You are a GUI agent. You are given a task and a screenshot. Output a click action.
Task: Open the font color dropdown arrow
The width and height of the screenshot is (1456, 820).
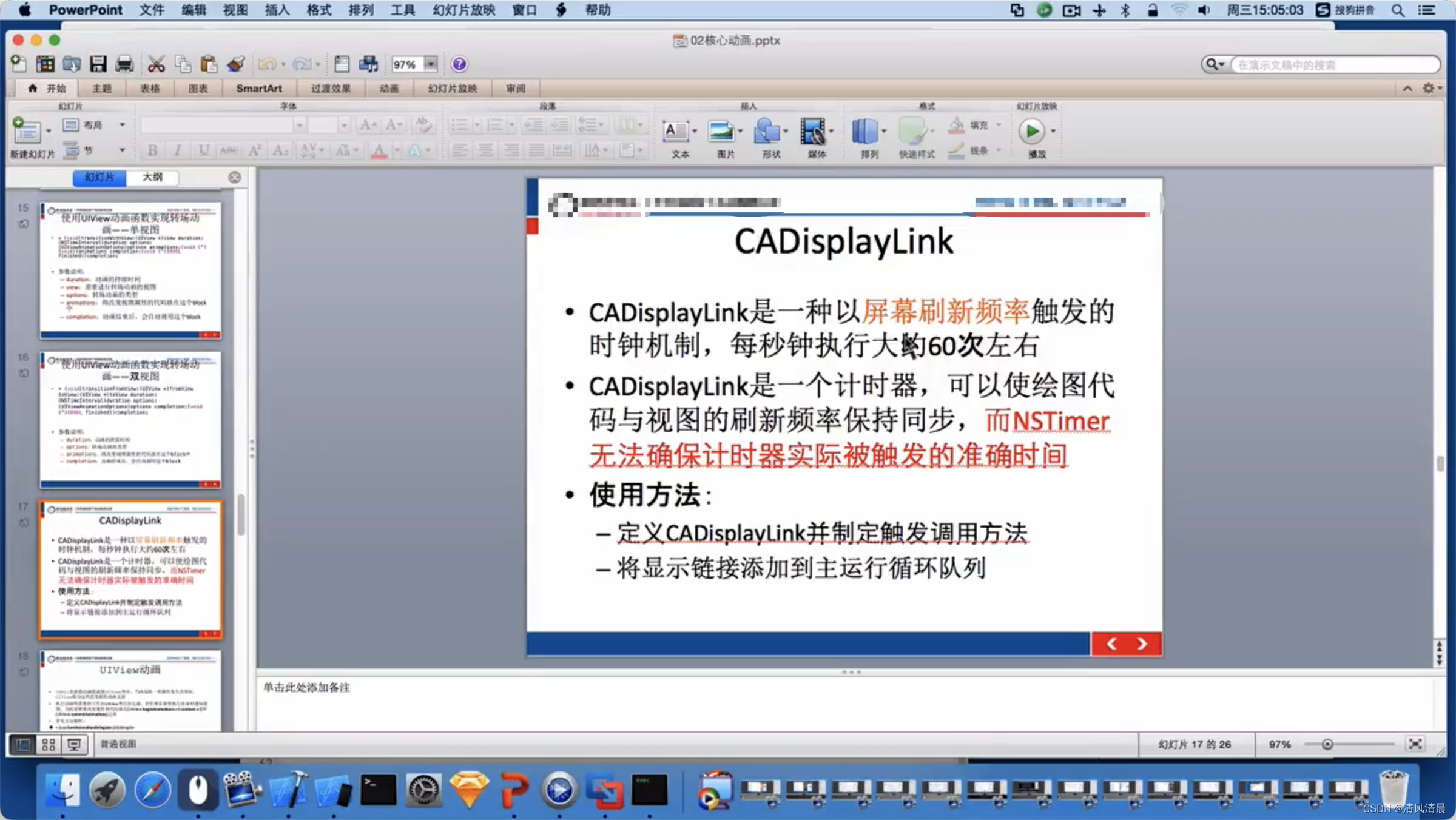click(x=397, y=150)
